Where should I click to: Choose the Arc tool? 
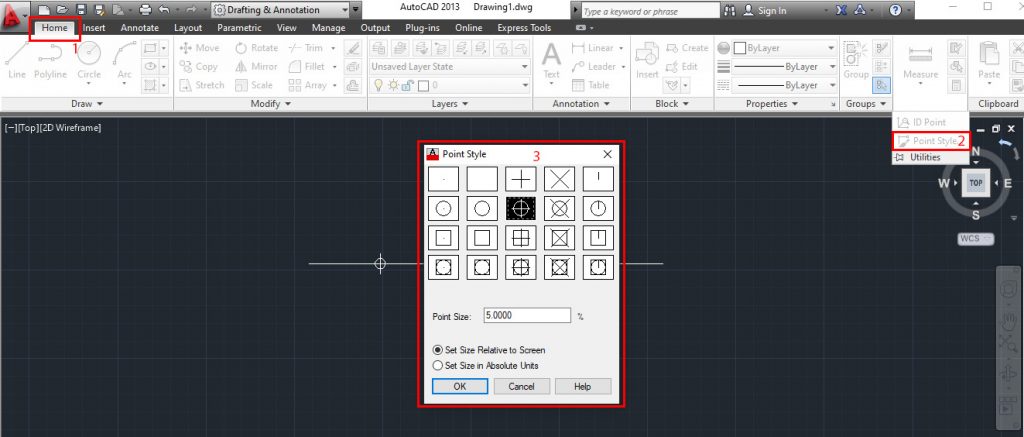pos(125,60)
